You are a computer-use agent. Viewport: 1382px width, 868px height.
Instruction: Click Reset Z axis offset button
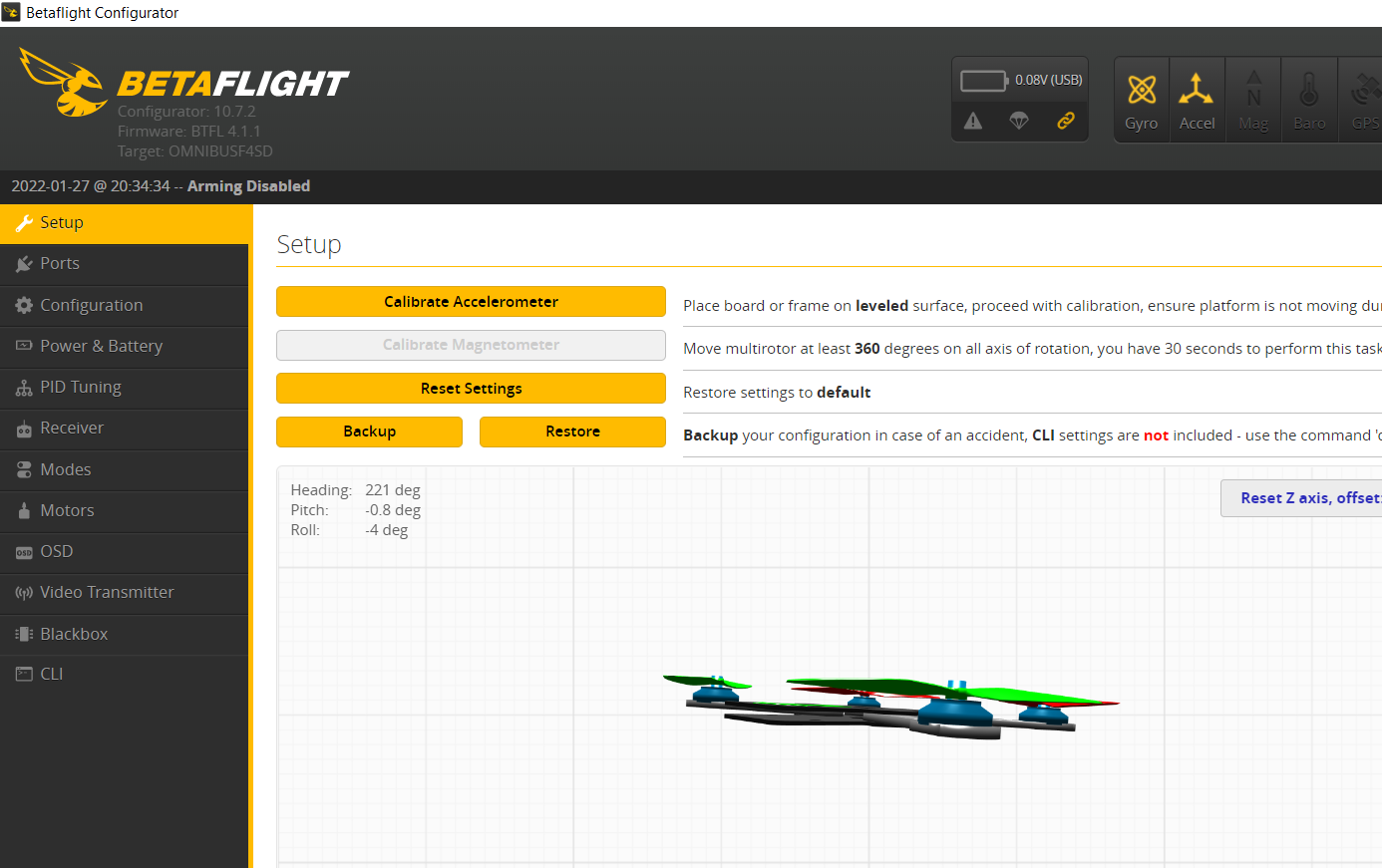click(x=1301, y=498)
